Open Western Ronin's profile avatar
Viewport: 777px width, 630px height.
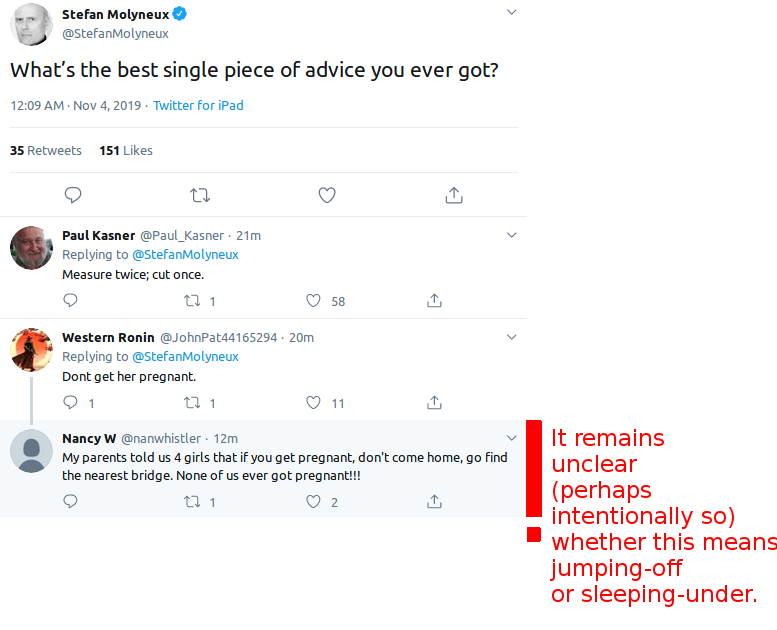click(x=31, y=349)
